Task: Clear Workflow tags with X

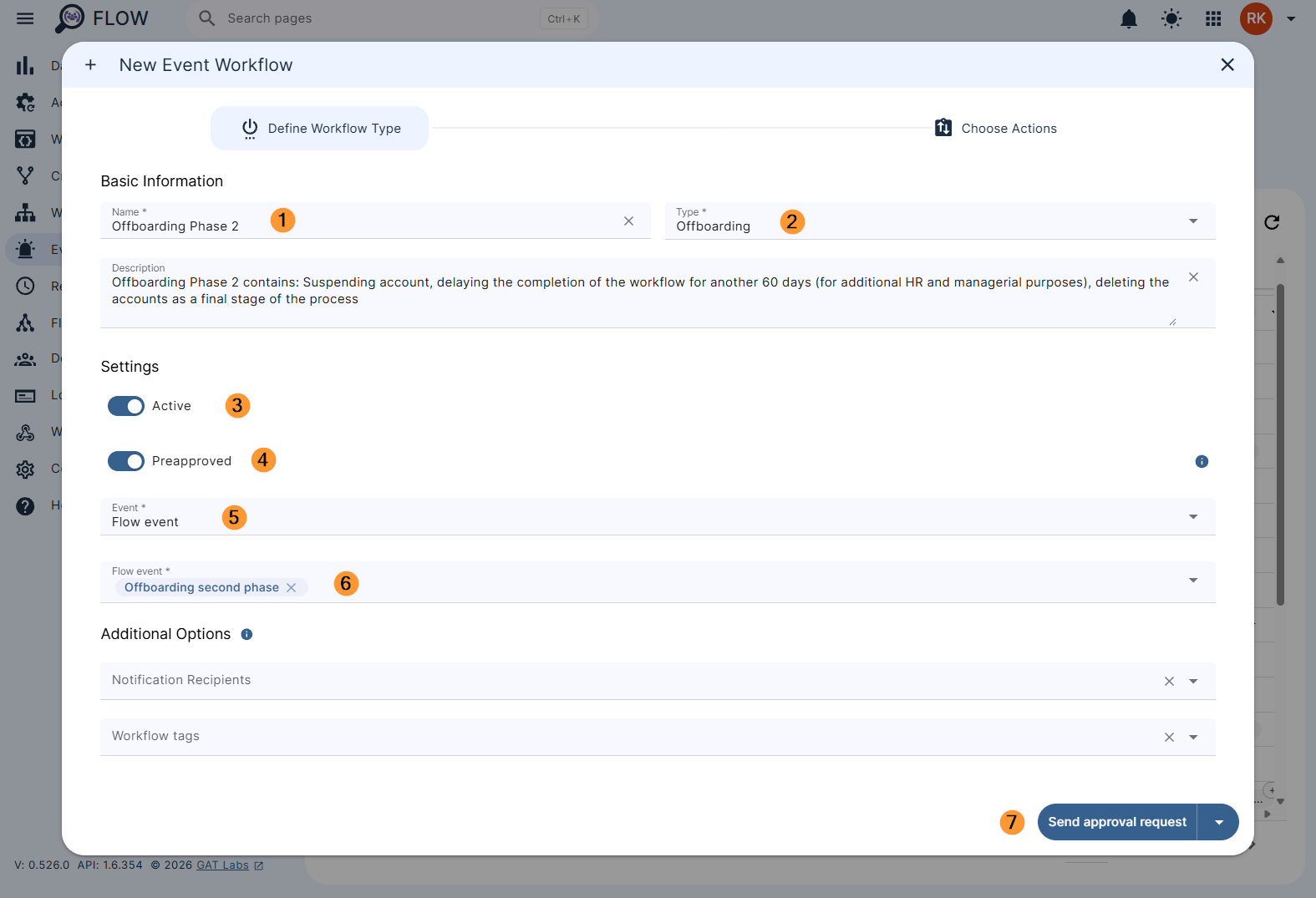Action: 1169,737
